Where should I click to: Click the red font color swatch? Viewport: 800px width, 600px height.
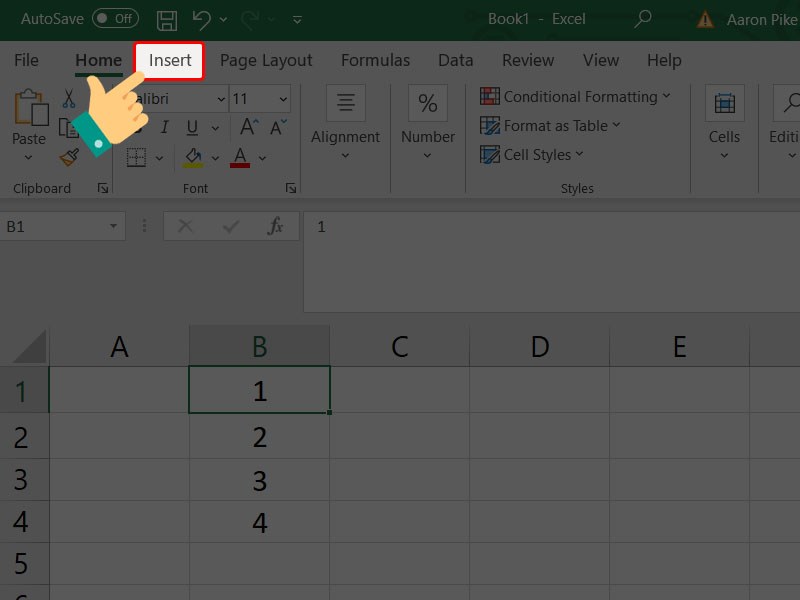click(239, 158)
